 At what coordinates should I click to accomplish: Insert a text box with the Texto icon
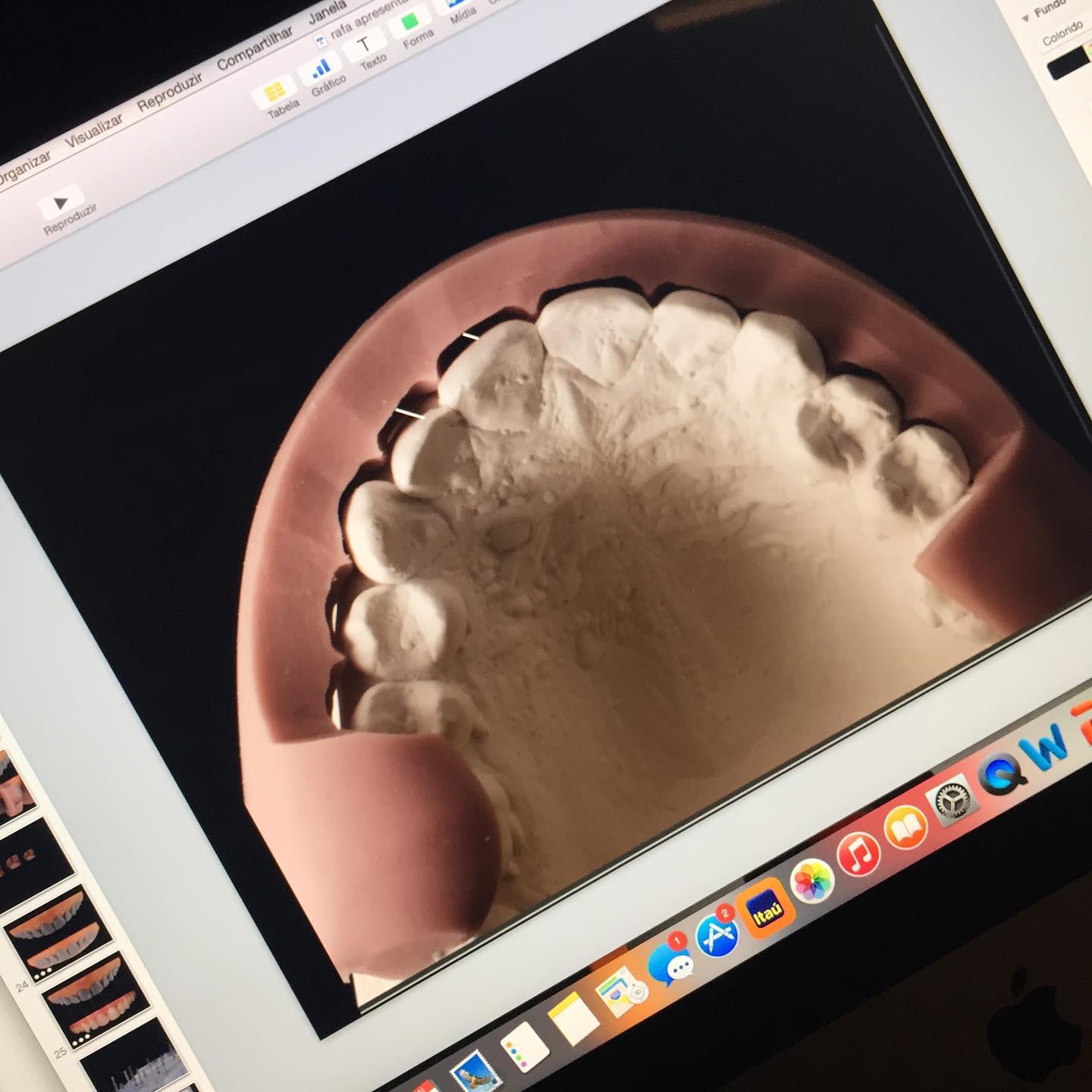pyautogui.click(x=365, y=44)
